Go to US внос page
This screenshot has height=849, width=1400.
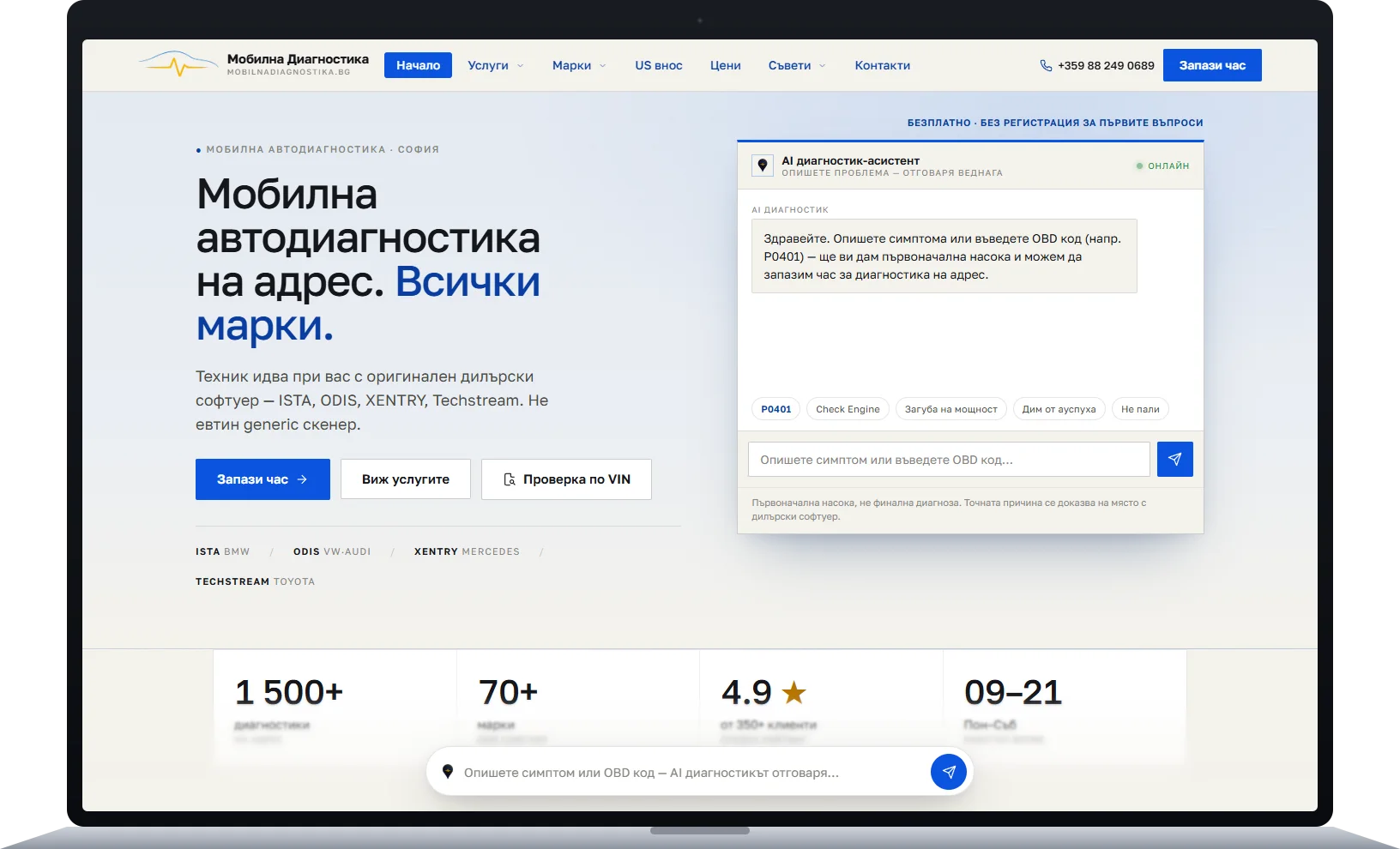pyautogui.click(x=659, y=65)
